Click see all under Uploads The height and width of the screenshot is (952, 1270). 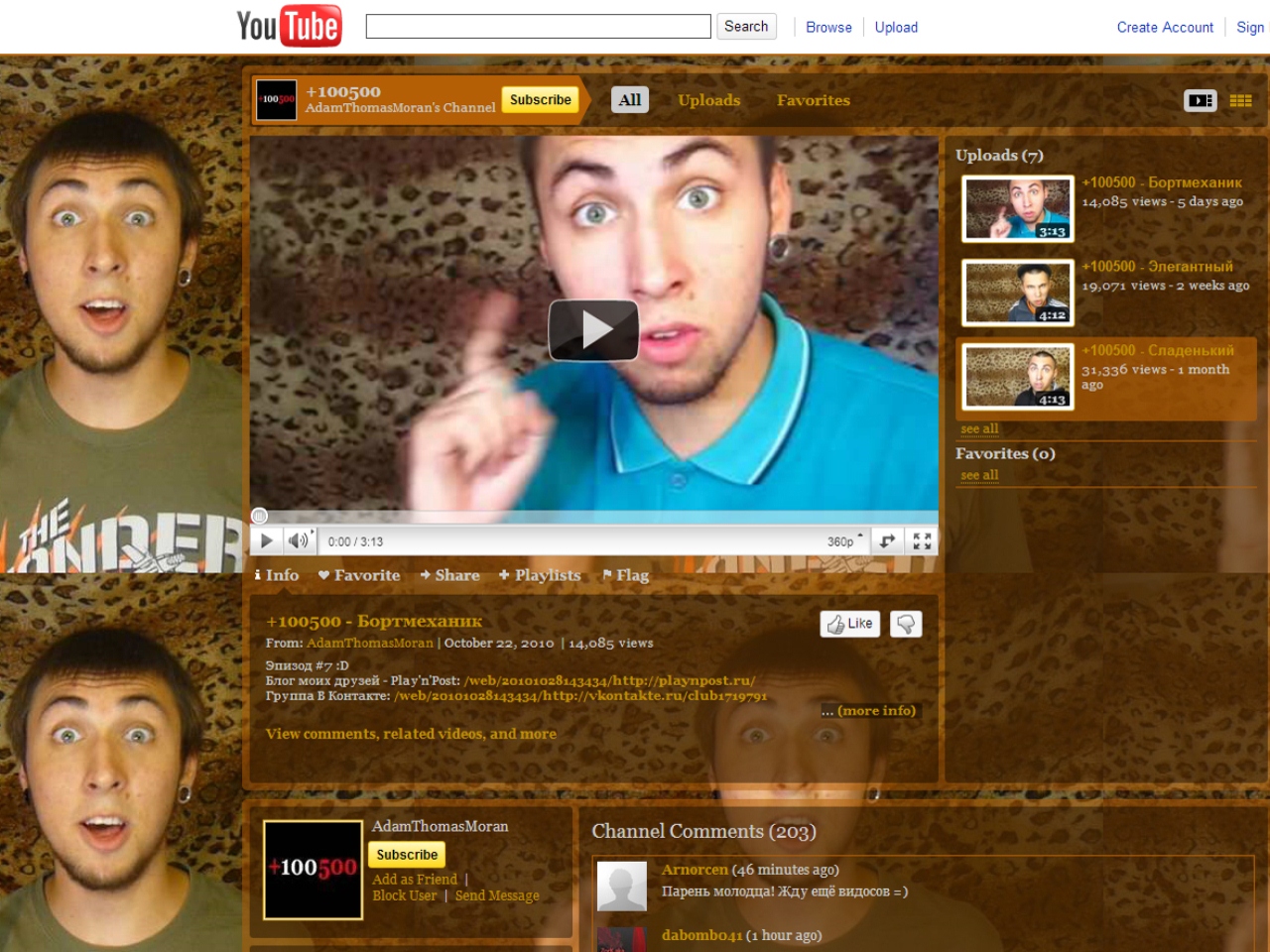(x=979, y=428)
